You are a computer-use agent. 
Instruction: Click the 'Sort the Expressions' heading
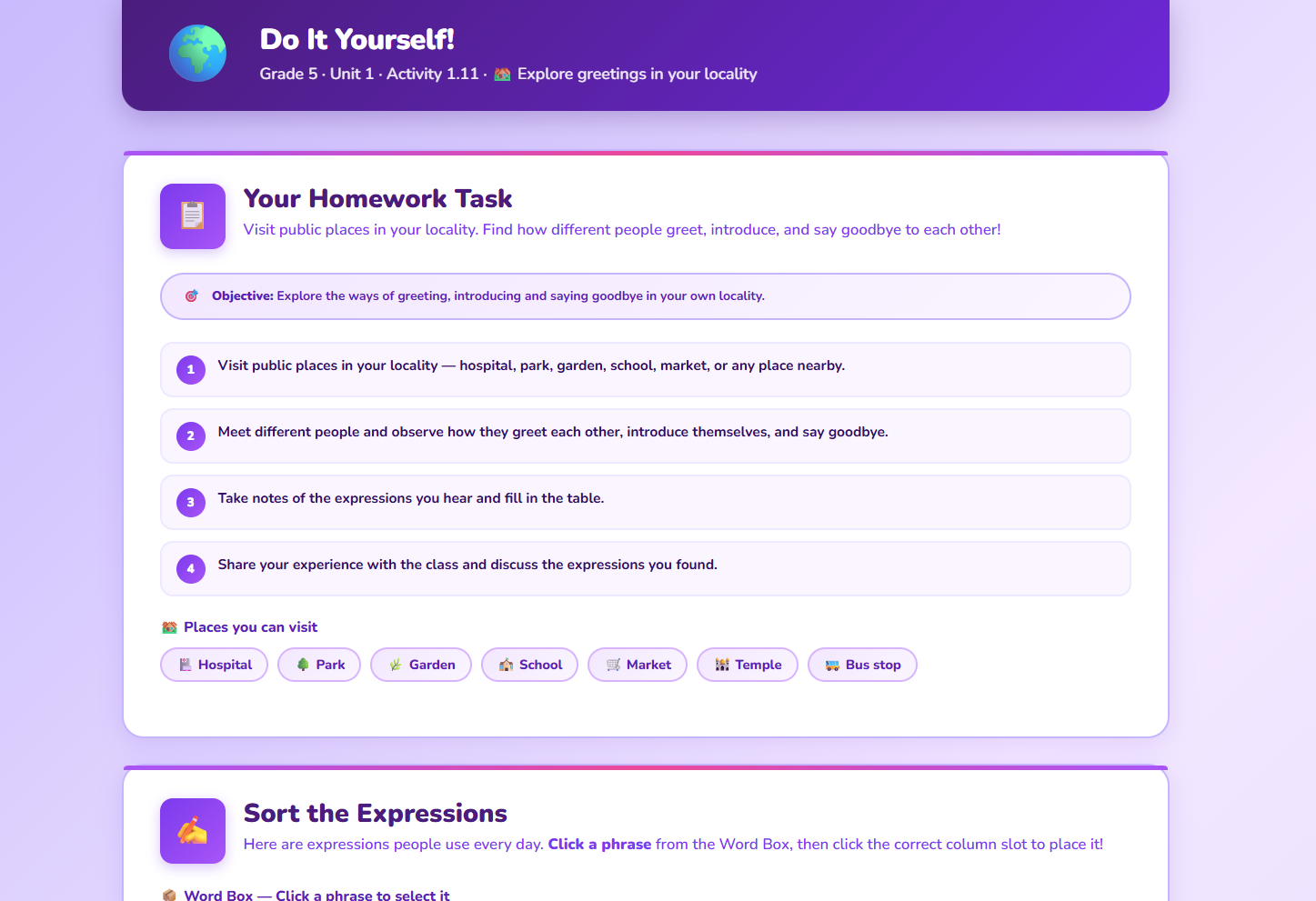point(376,814)
